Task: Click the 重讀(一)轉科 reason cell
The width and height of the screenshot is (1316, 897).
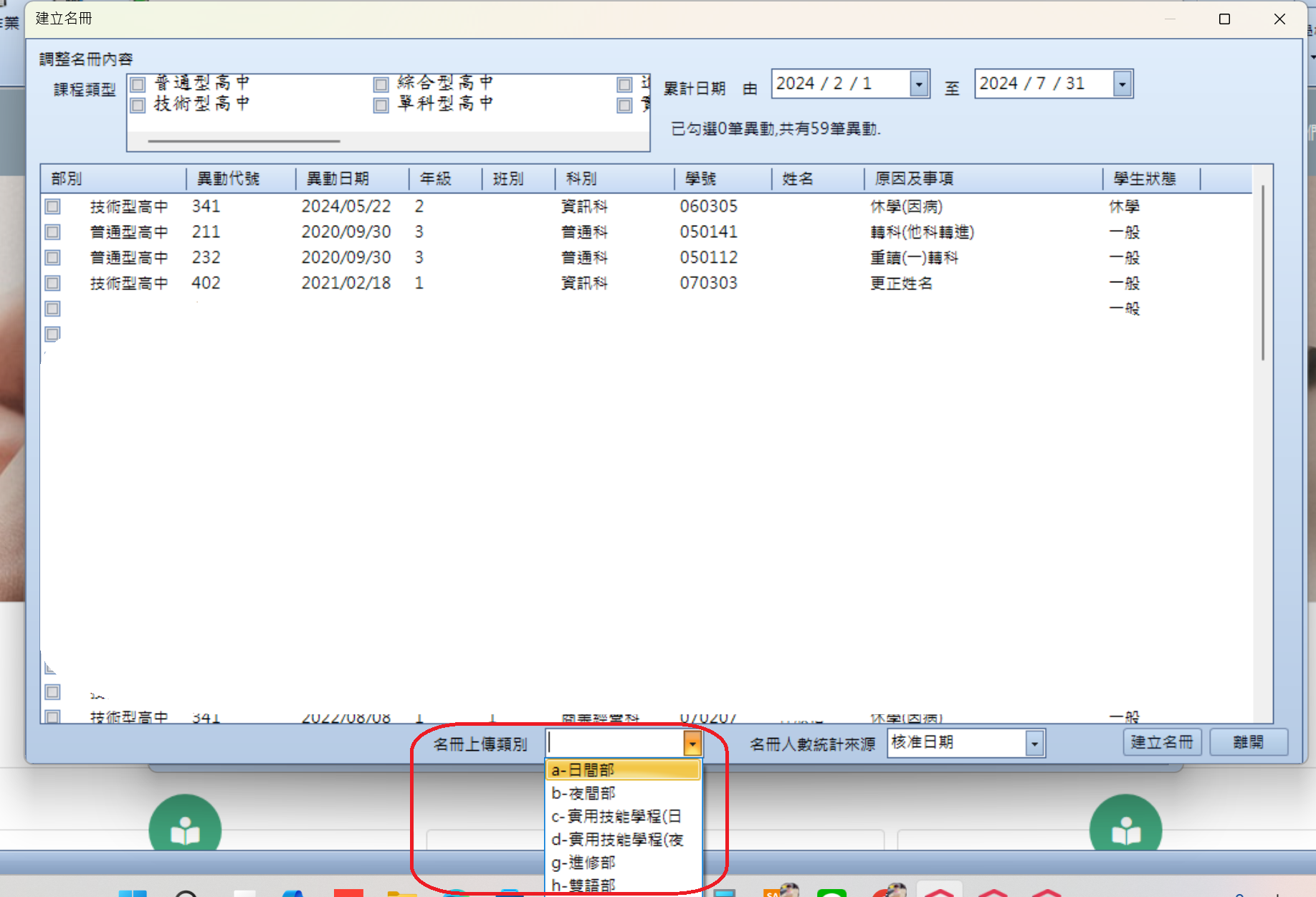Action: pyautogui.click(x=914, y=257)
